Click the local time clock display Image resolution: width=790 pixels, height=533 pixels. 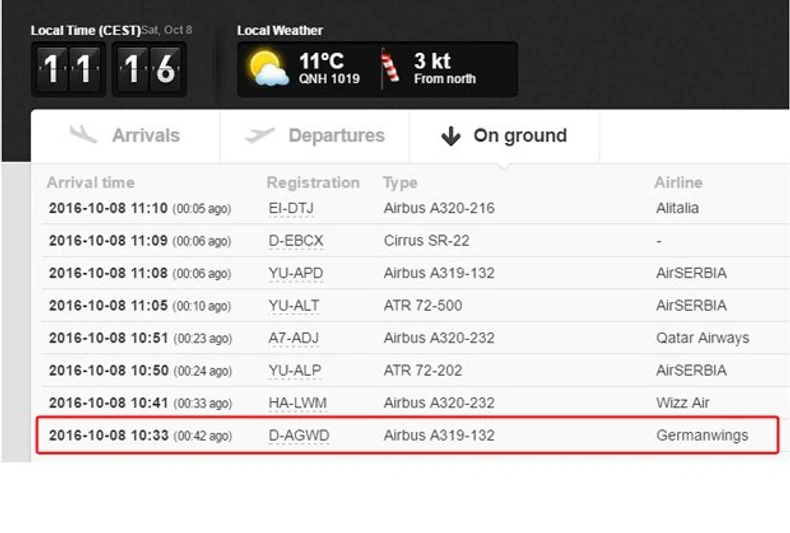tap(109, 69)
